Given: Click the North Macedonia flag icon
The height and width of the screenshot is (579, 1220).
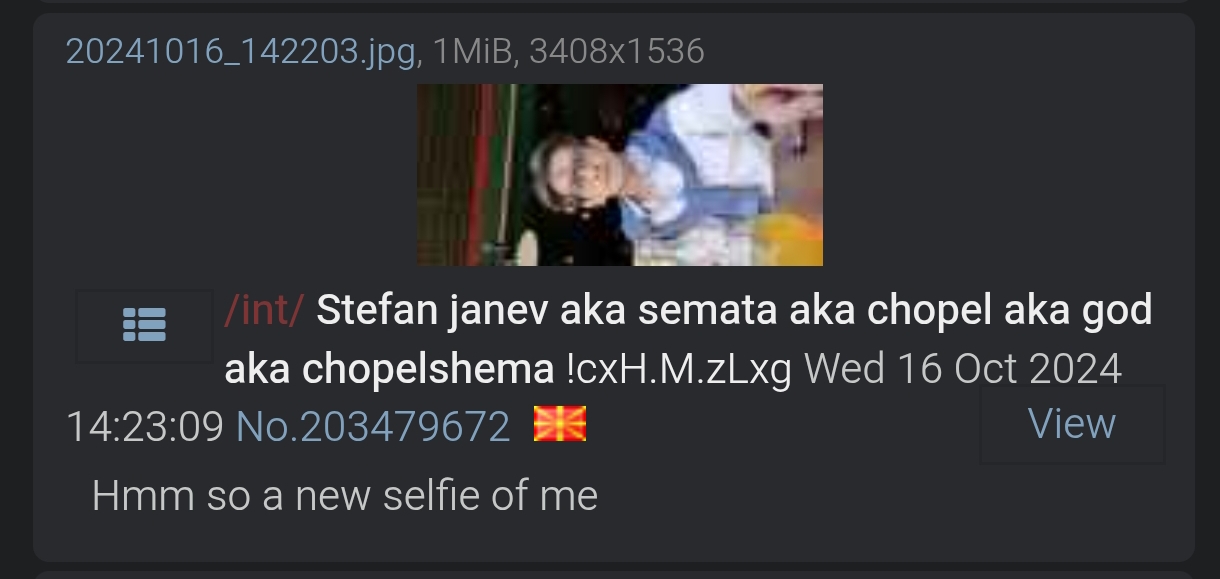Looking at the screenshot, I should (x=560, y=425).
